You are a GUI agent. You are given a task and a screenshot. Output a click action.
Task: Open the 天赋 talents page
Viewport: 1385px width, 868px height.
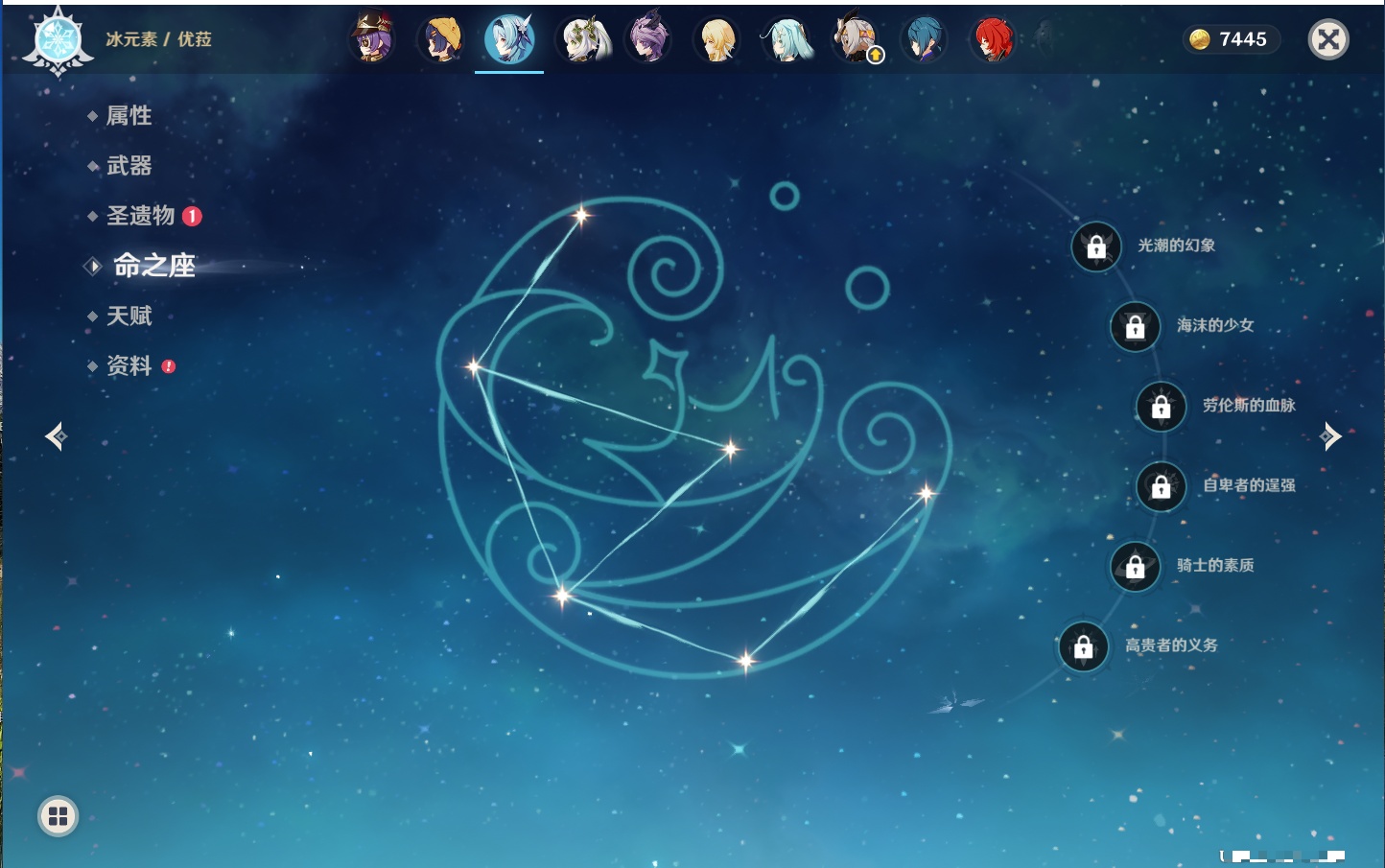pos(129,316)
